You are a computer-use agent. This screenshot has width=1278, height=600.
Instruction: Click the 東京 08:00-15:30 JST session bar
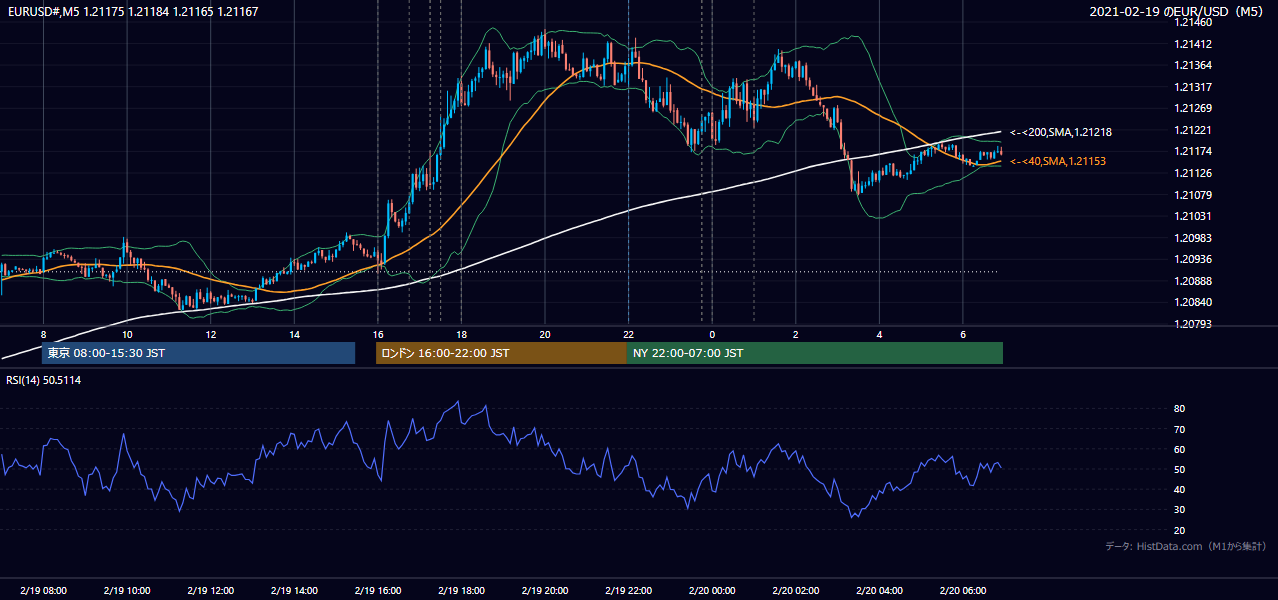pos(198,353)
